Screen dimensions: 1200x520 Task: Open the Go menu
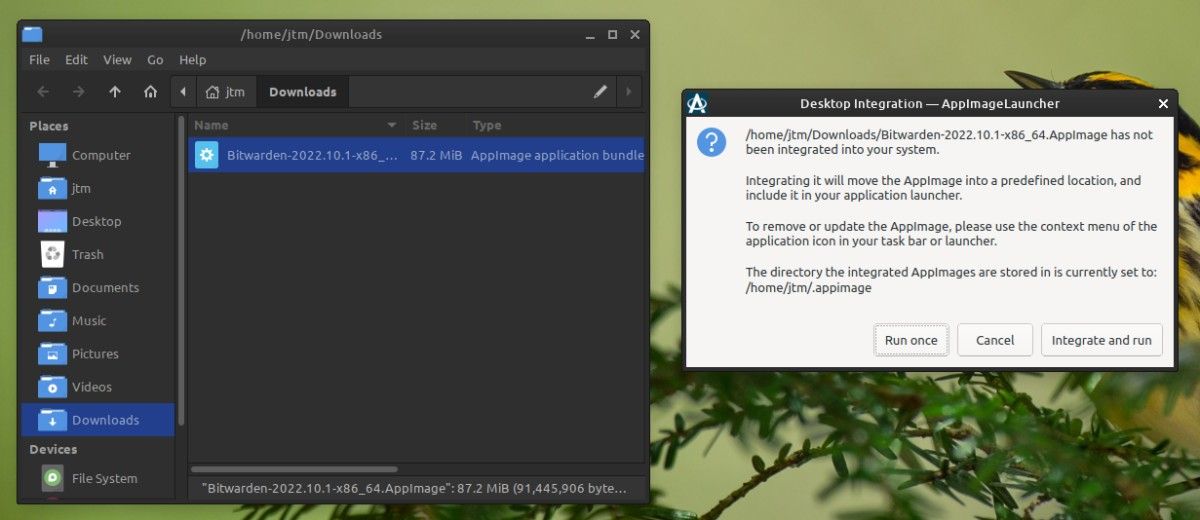tap(155, 60)
